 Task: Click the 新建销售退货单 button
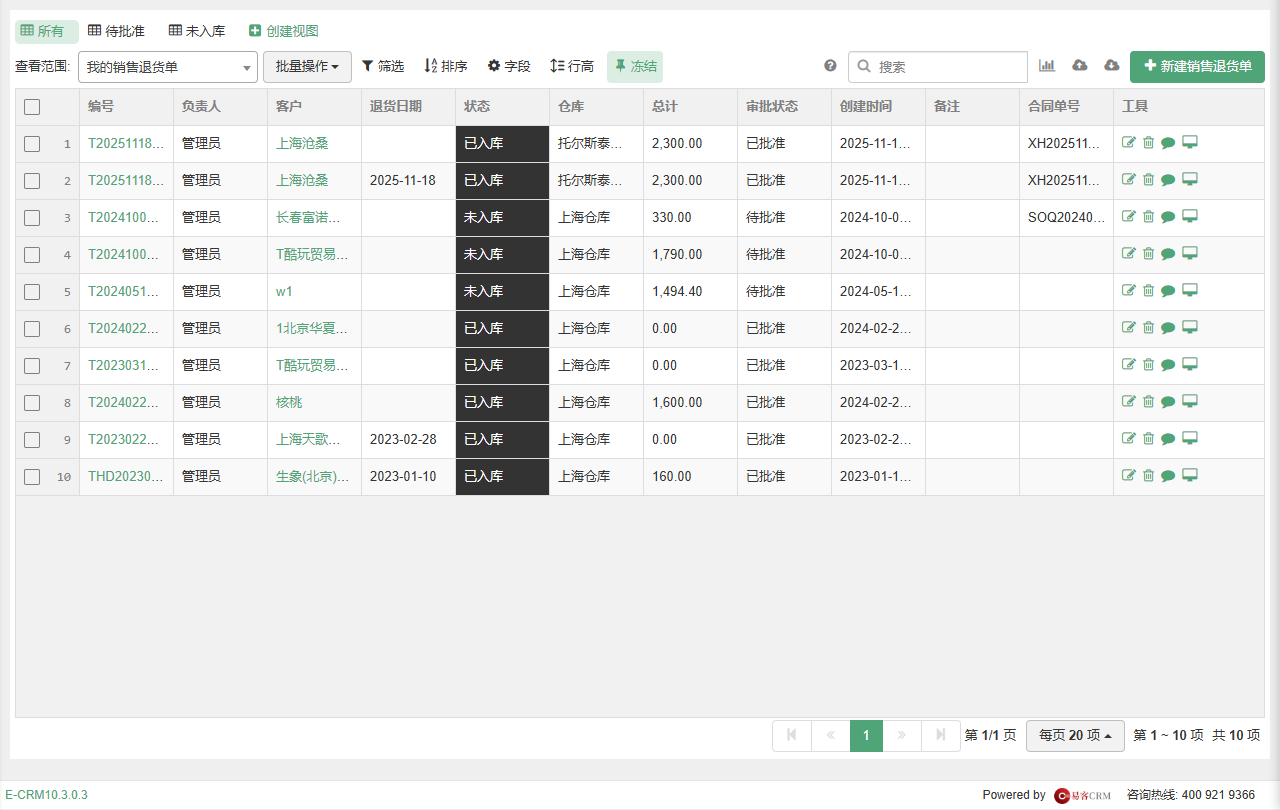1197,67
